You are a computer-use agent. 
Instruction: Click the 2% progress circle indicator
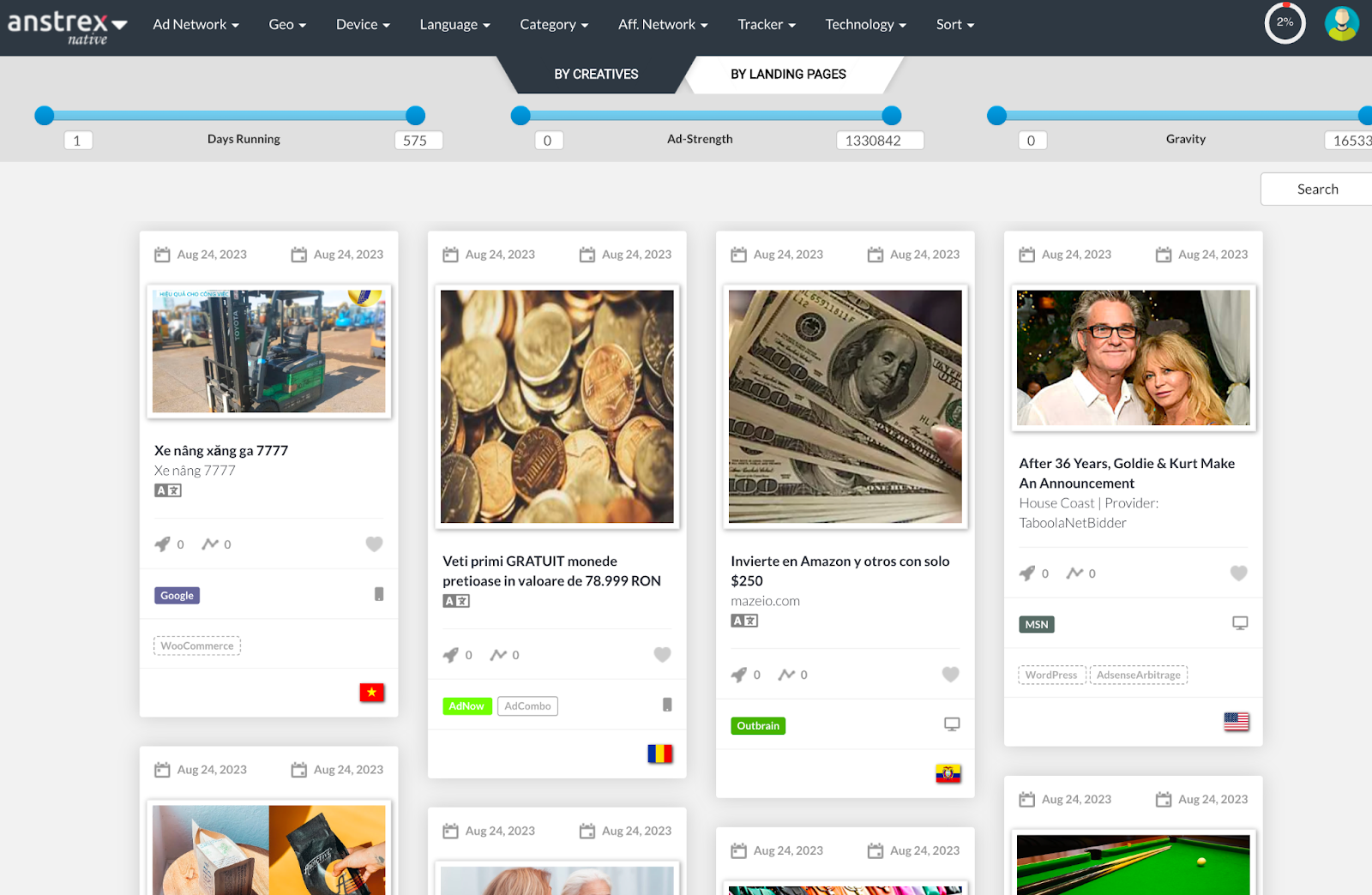tap(1285, 23)
